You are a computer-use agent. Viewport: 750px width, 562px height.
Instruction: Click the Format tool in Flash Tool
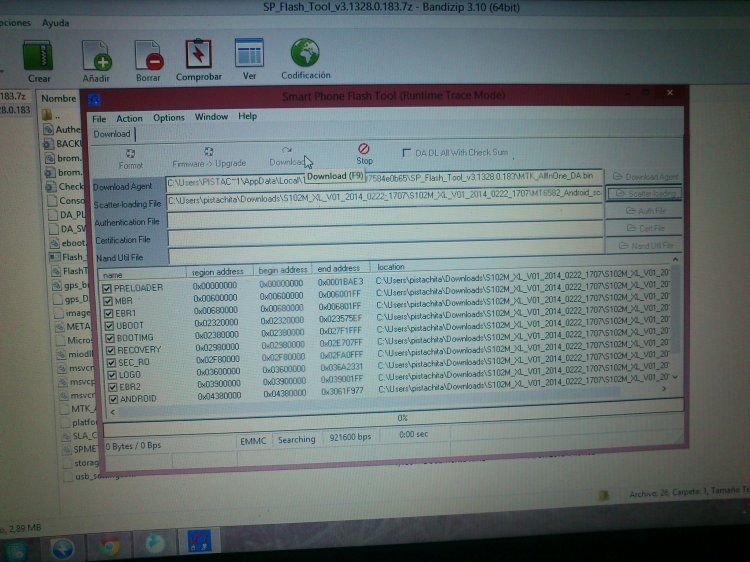pyautogui.click(x=131, y=159)
